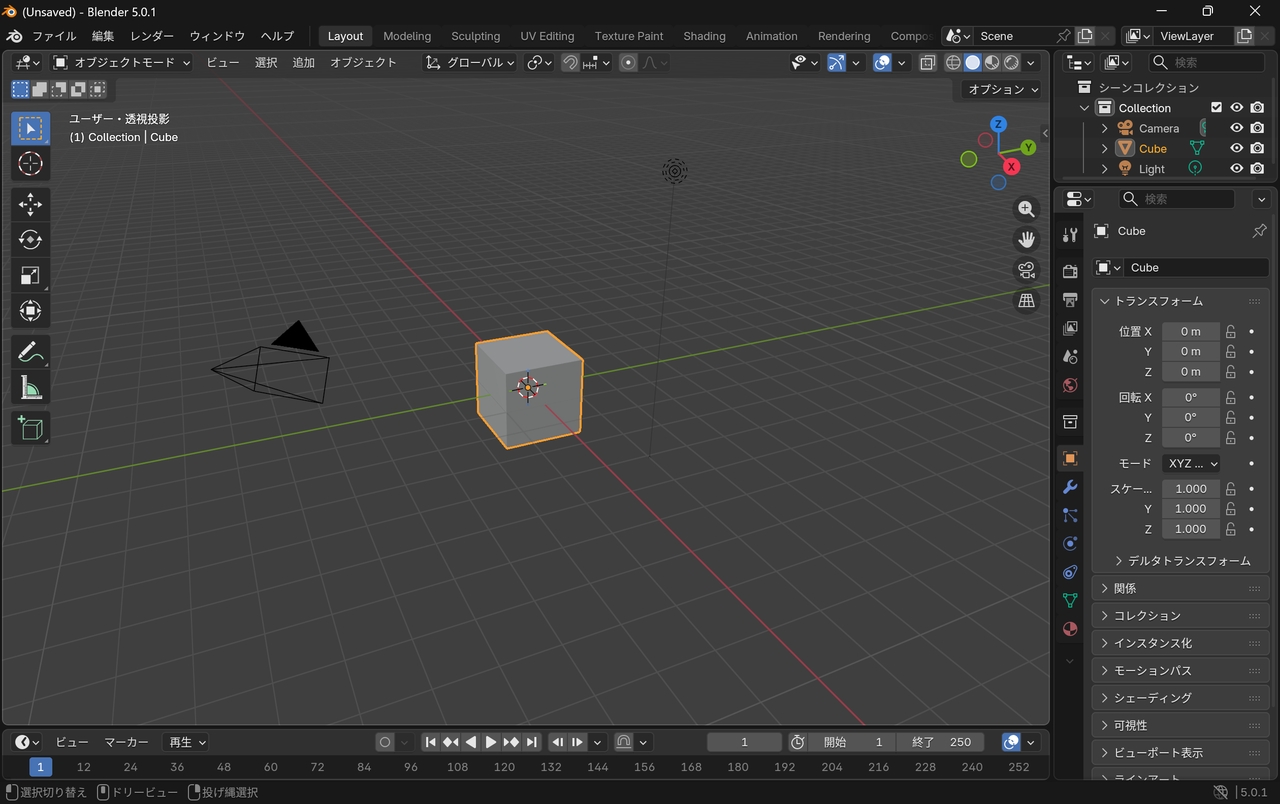Open the レンダー menu

pos(151,35)
